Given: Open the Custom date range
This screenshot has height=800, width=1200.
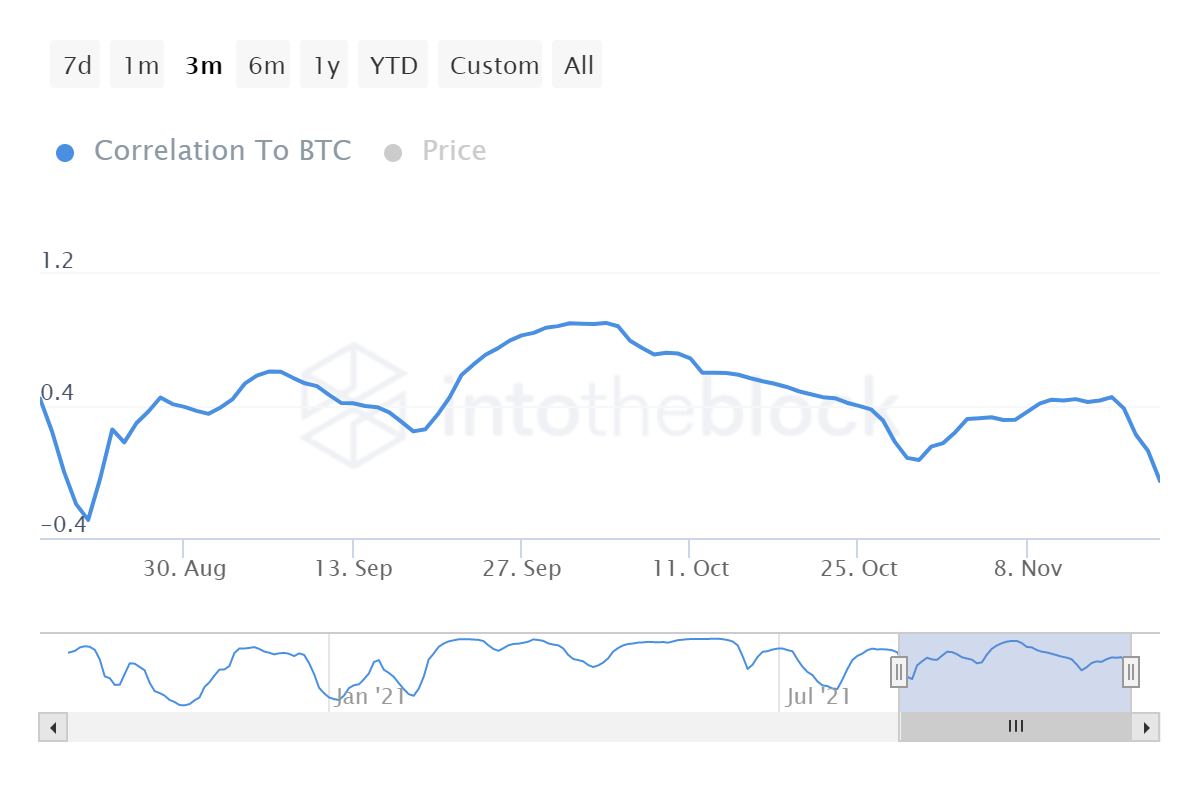Looking at the screenshot, I should (493, 66).
